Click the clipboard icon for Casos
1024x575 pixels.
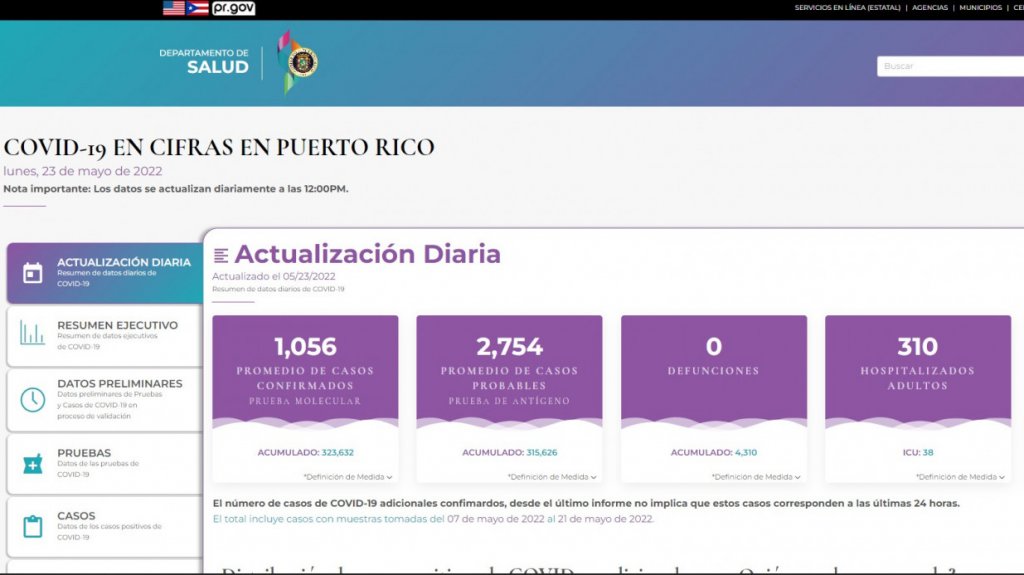click(33, 526)
